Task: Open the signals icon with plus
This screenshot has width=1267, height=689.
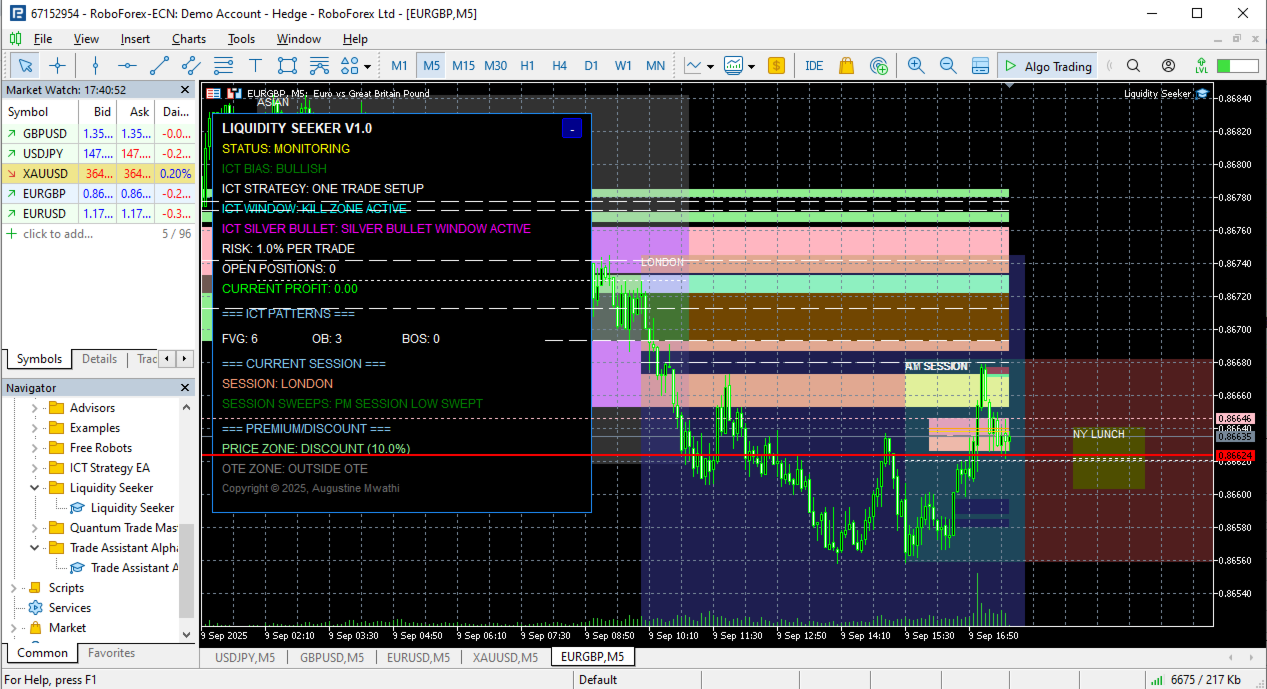Action: point(879,66)
